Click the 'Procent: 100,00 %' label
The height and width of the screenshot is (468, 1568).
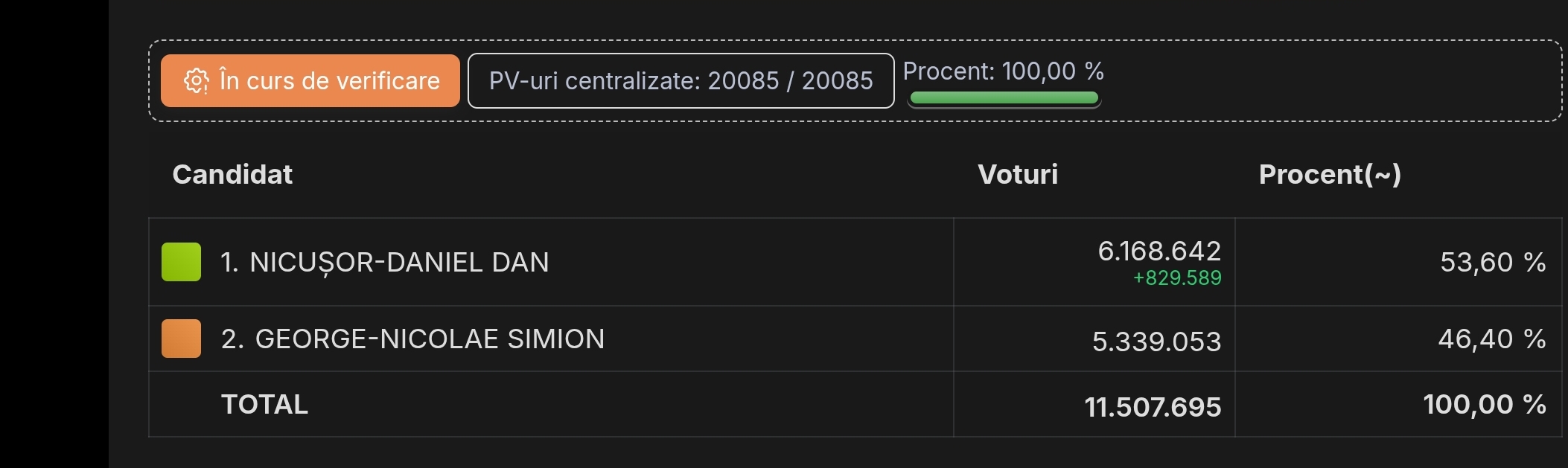pos(1003,71)
